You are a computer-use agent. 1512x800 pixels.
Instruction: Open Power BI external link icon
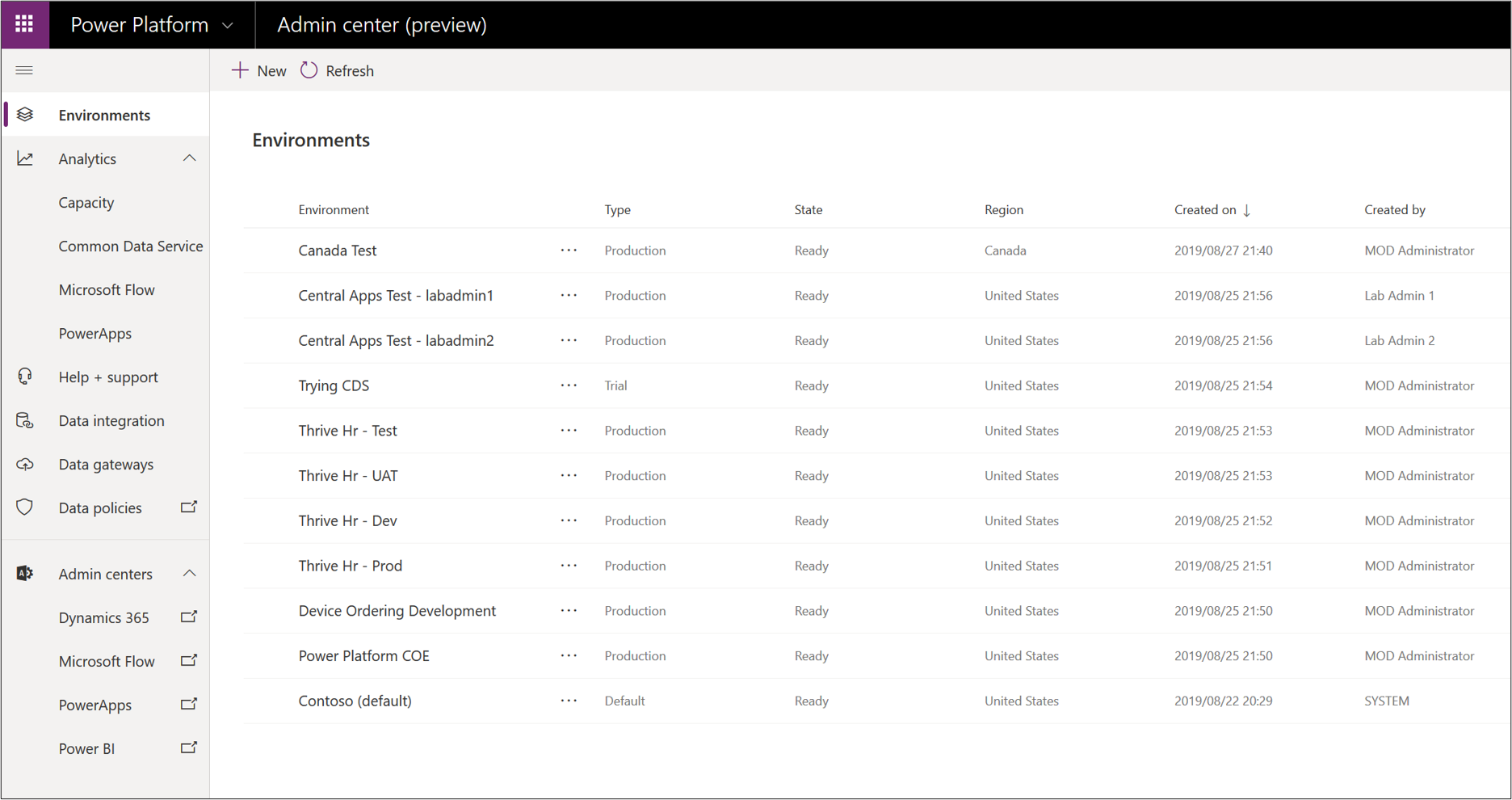(189, 747)
